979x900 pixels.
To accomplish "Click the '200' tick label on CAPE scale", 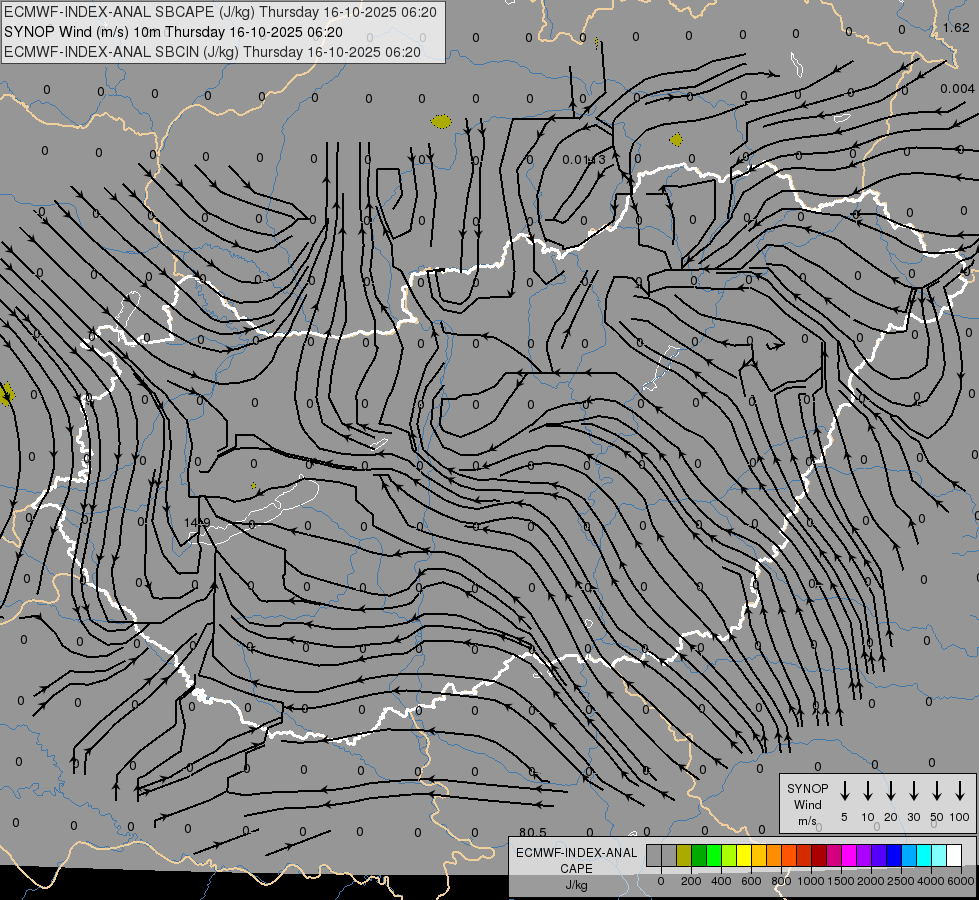I will (x=691, y=881).
